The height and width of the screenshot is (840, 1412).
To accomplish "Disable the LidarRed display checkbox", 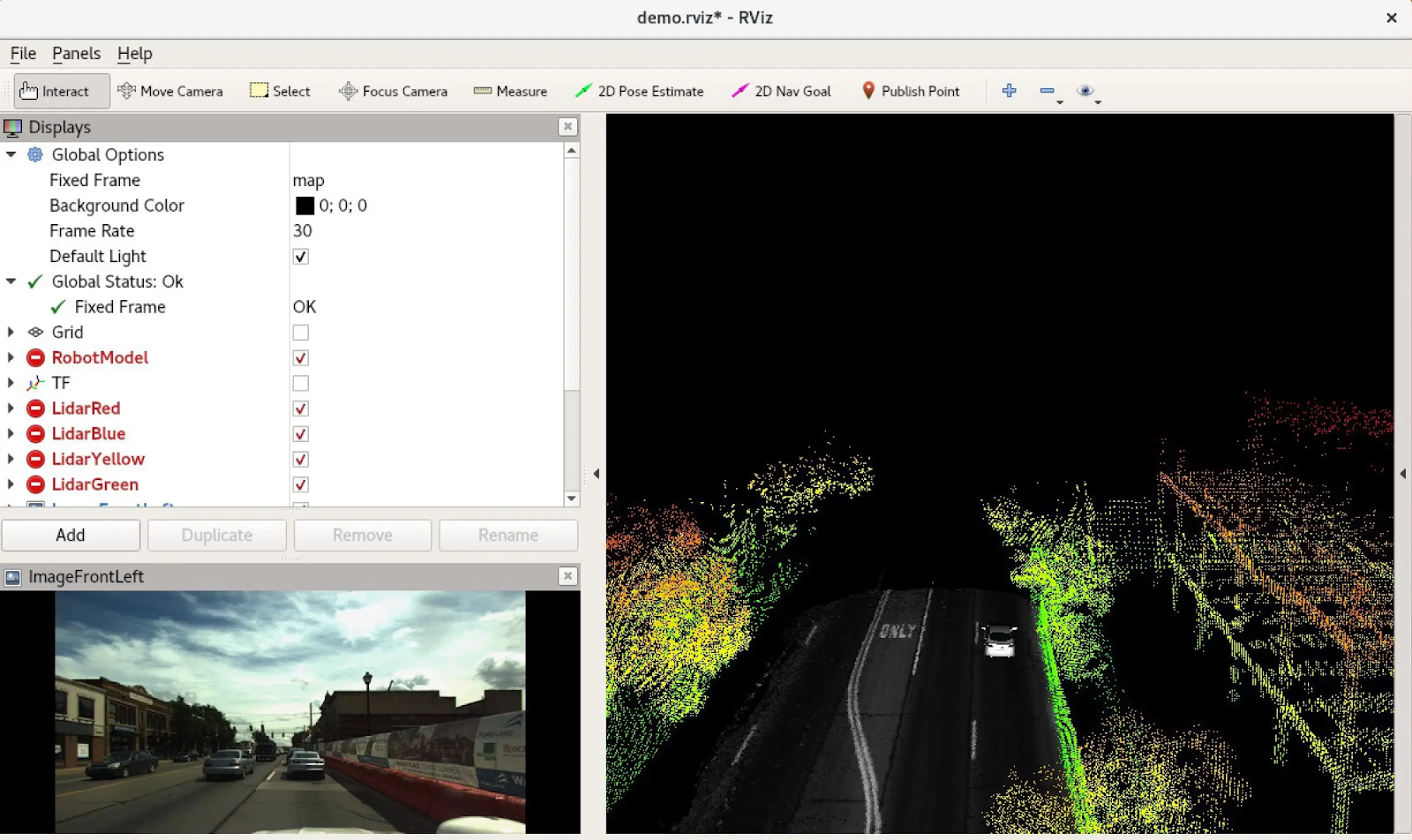I will (301, 409).
